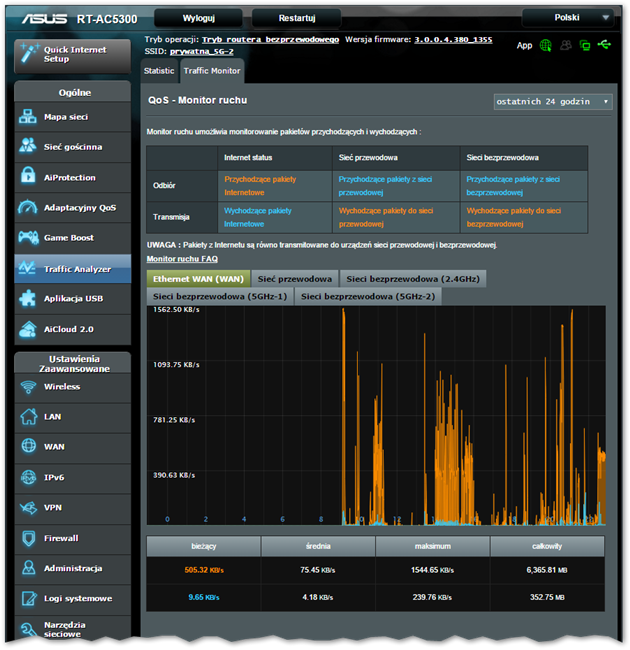This screenshot has height=650, width=630.
Task: Open the Tryb routera bezprzewodowego link
Action: click(x=270, y=39)
